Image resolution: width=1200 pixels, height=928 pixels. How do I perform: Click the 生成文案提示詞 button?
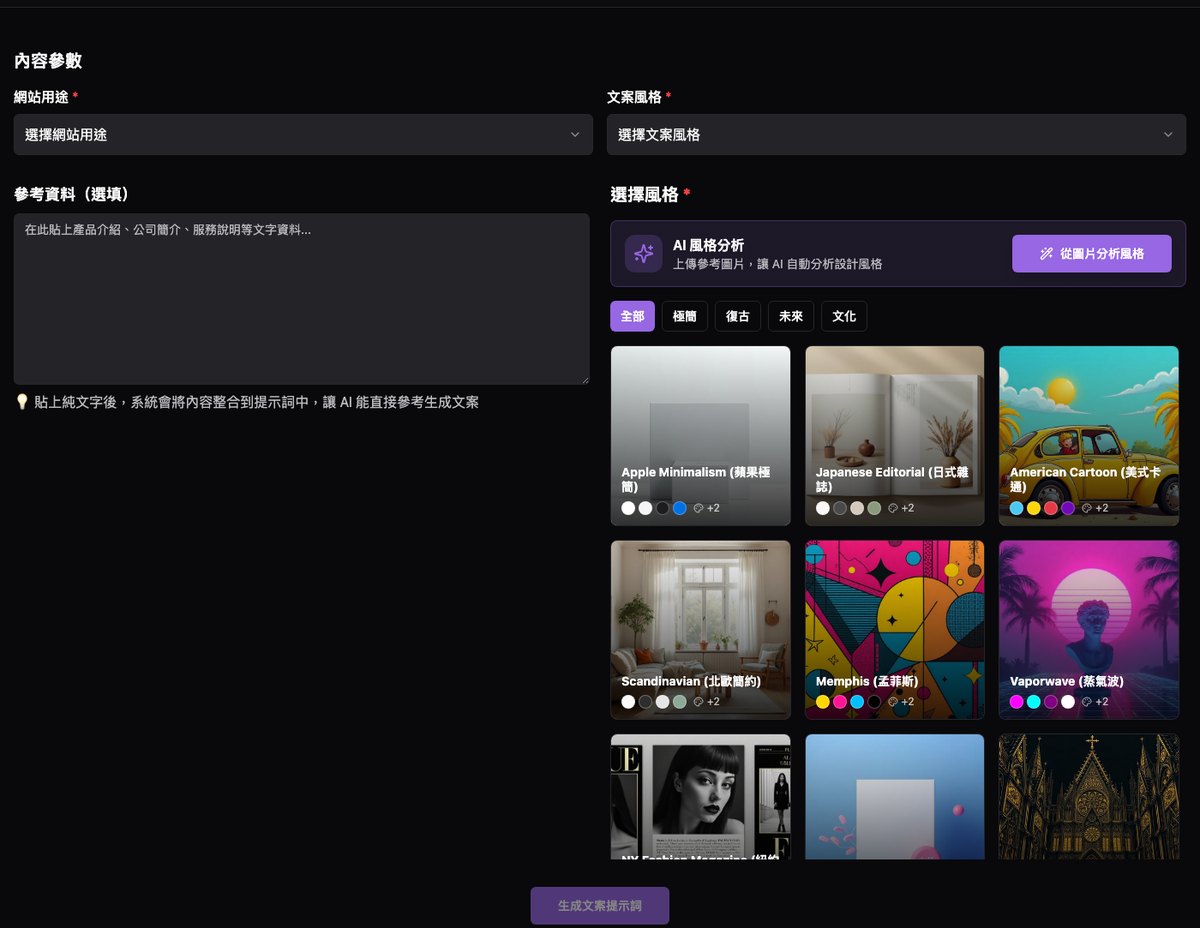(600, 906)
